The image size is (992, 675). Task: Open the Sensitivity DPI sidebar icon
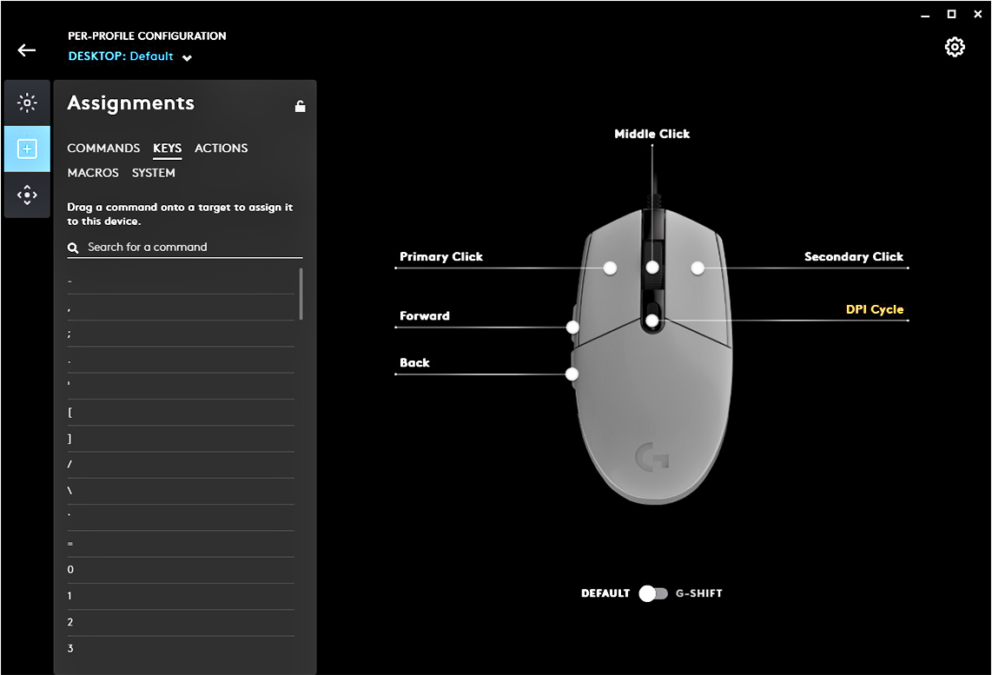tap(27, 195)
